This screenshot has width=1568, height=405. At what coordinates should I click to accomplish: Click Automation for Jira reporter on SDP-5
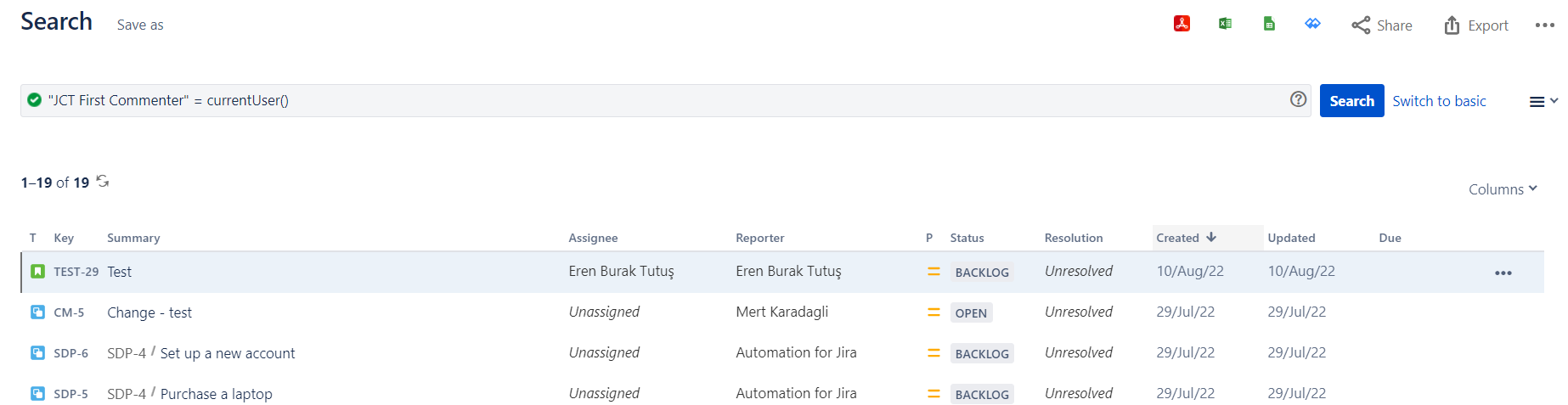[796, 394]
